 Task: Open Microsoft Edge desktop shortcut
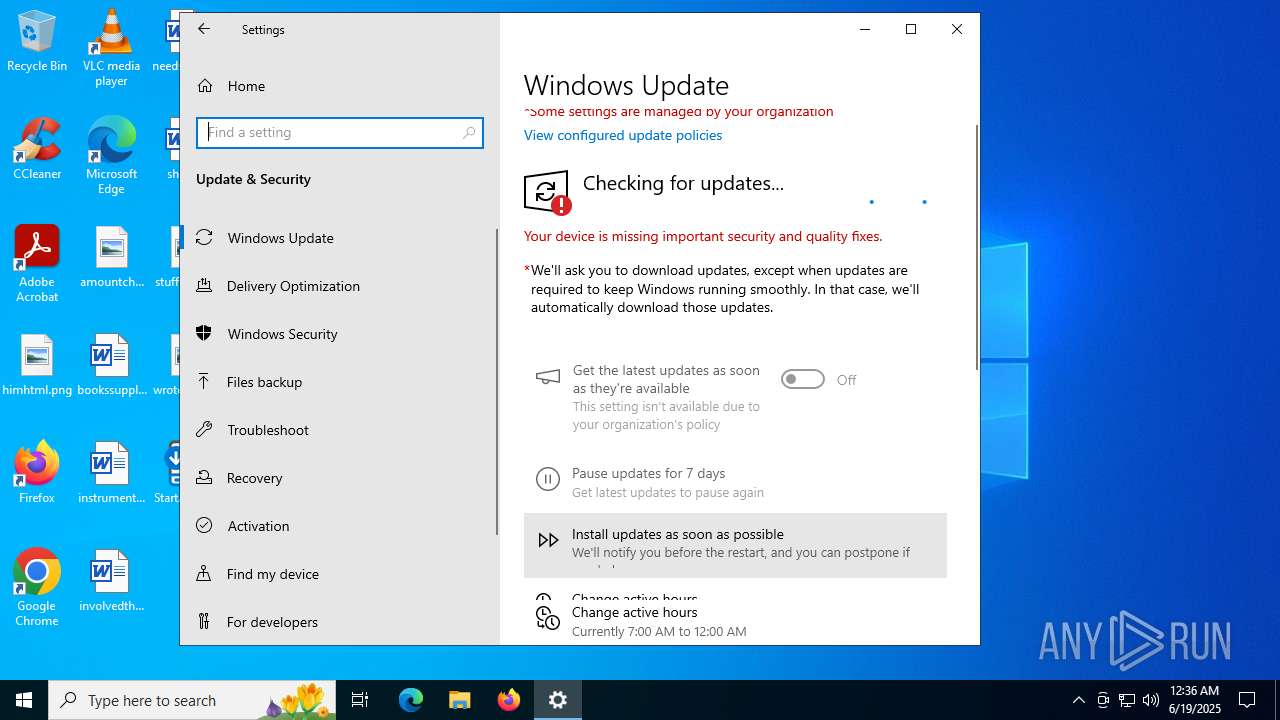click(x=111, y=156)
